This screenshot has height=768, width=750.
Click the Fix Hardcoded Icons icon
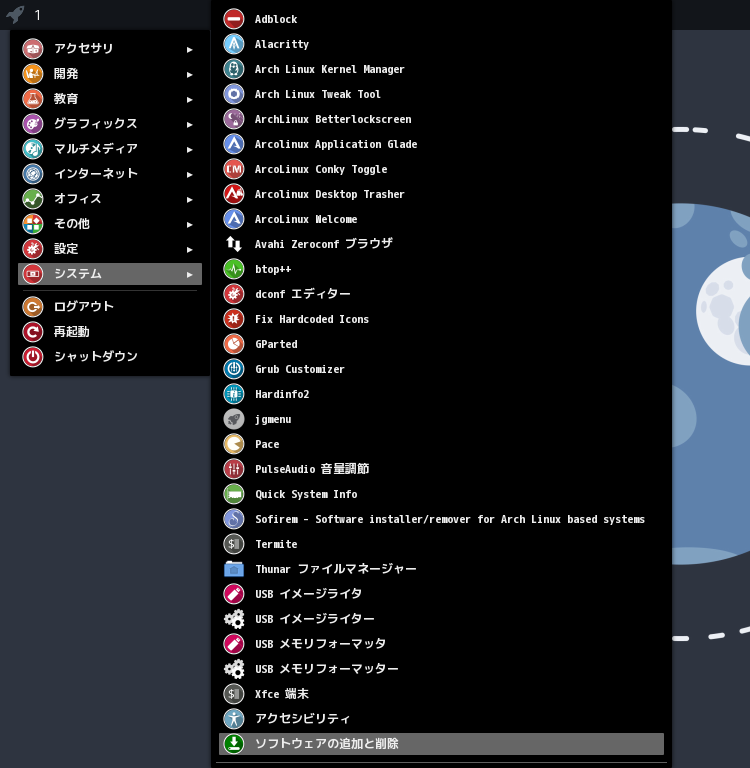click(234, 319)
